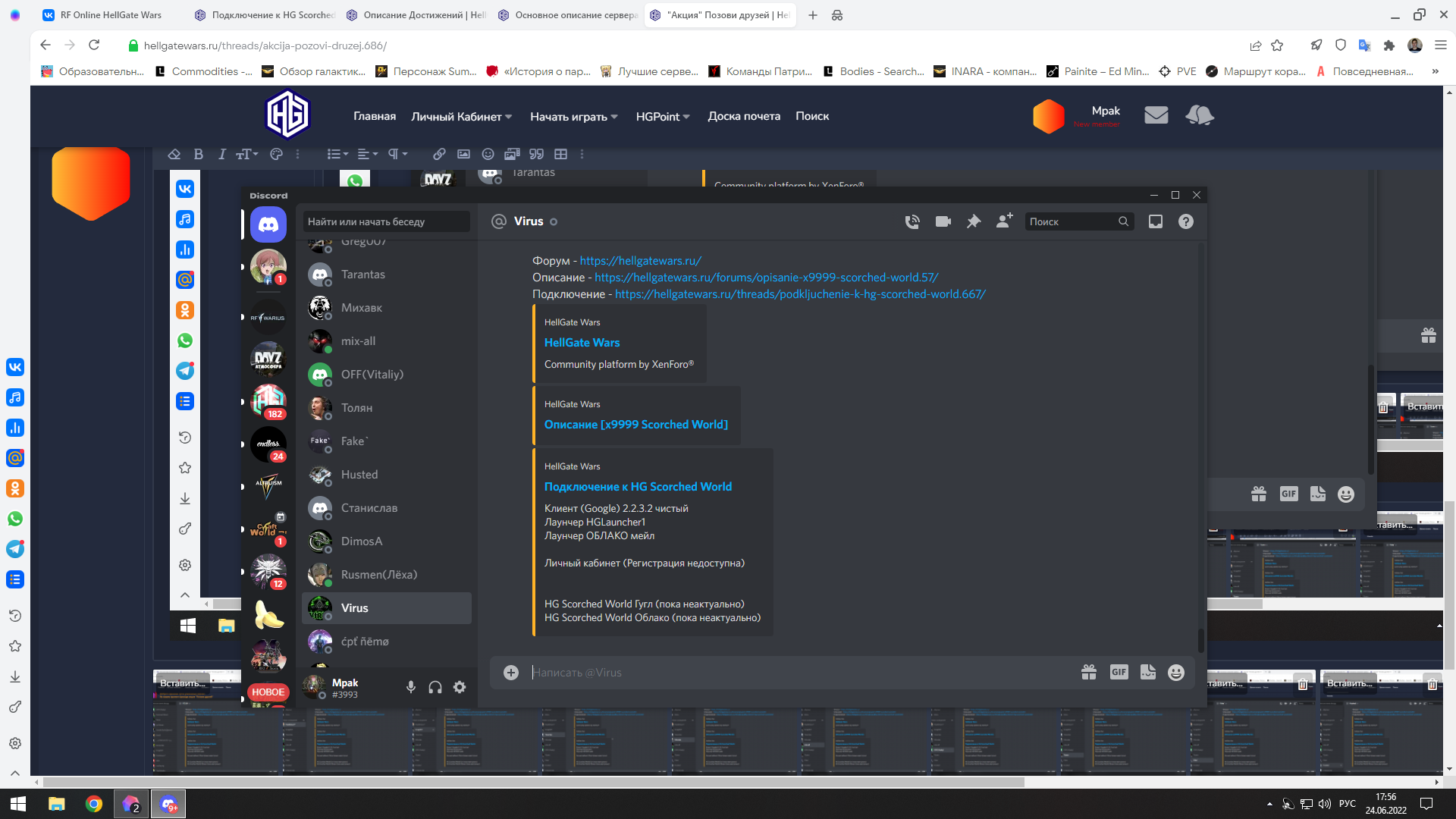Expand Начать играть menu
The height and width of the screenshot is (819, 1456).
[x=574, y=117]
